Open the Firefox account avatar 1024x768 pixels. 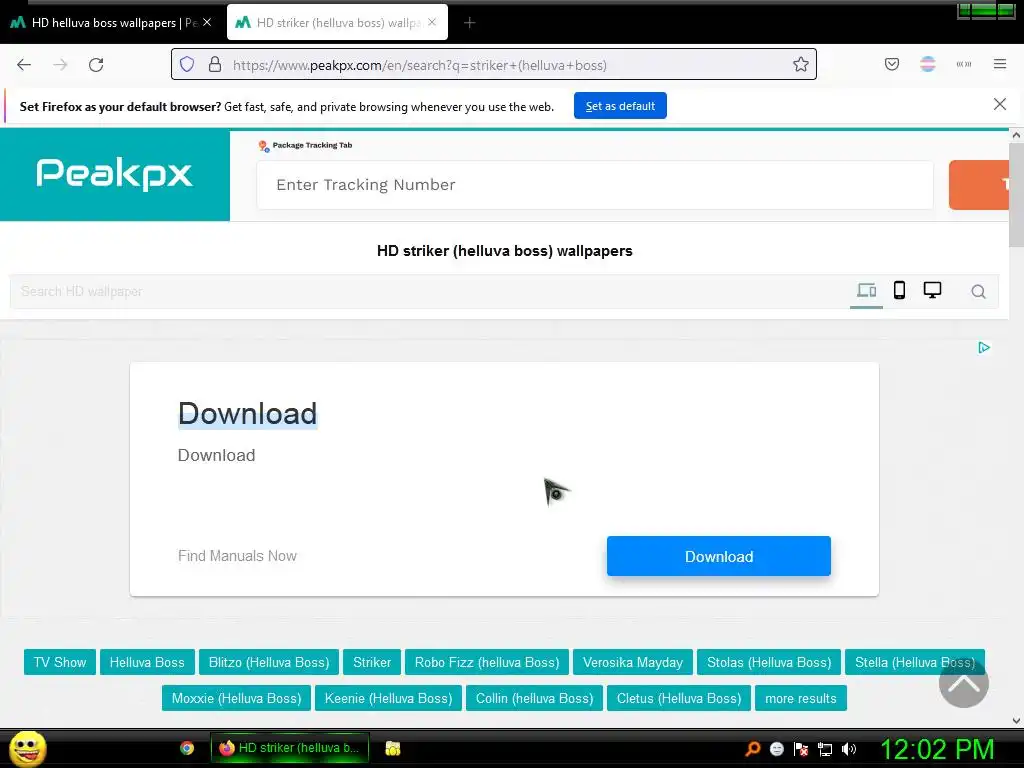point(928,64)
